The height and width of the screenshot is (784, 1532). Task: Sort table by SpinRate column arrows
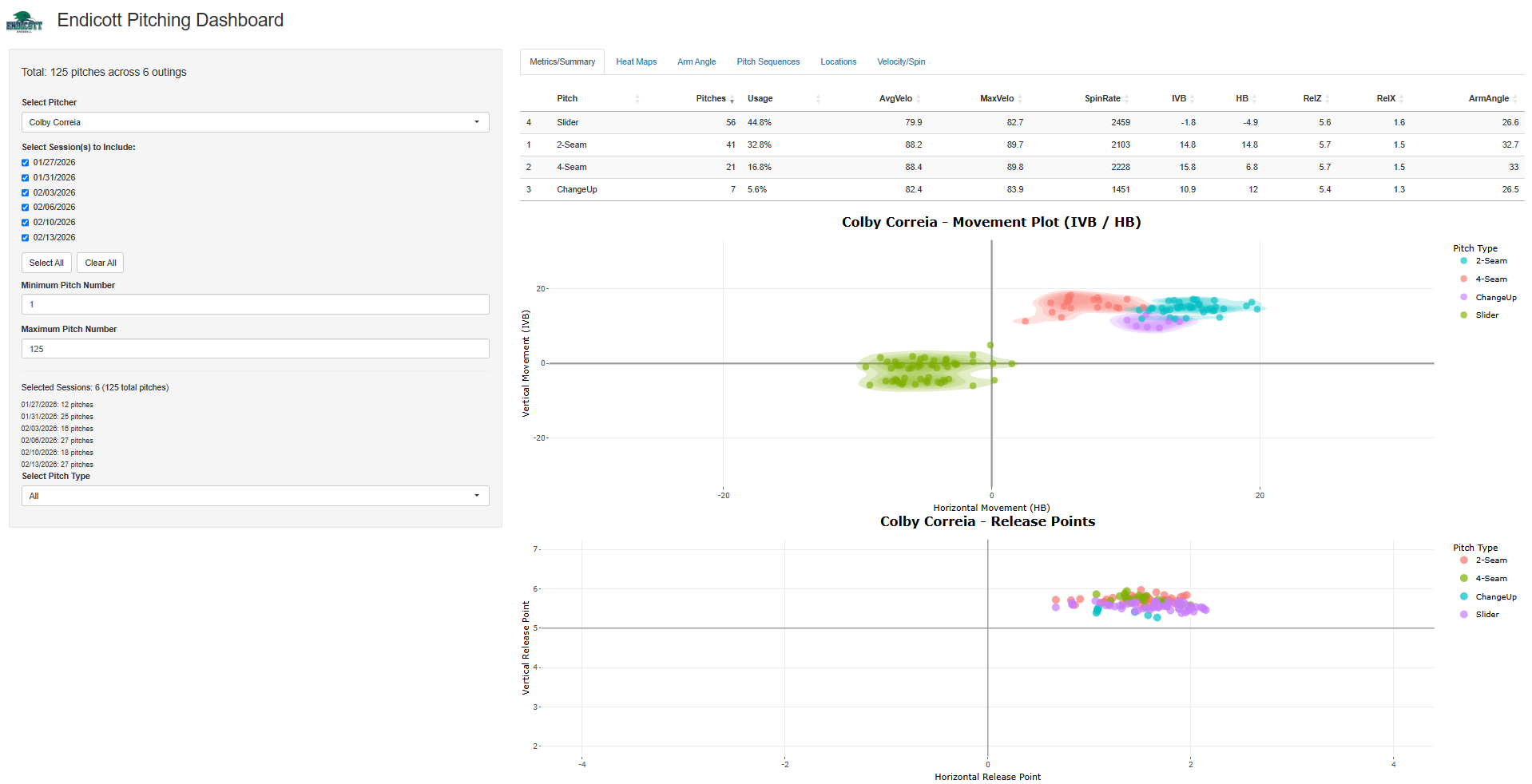tap(1127, 99)
